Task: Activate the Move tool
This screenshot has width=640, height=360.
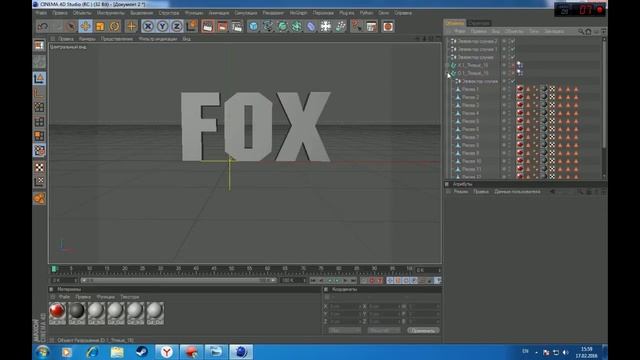Action: (x=85, y=27)
